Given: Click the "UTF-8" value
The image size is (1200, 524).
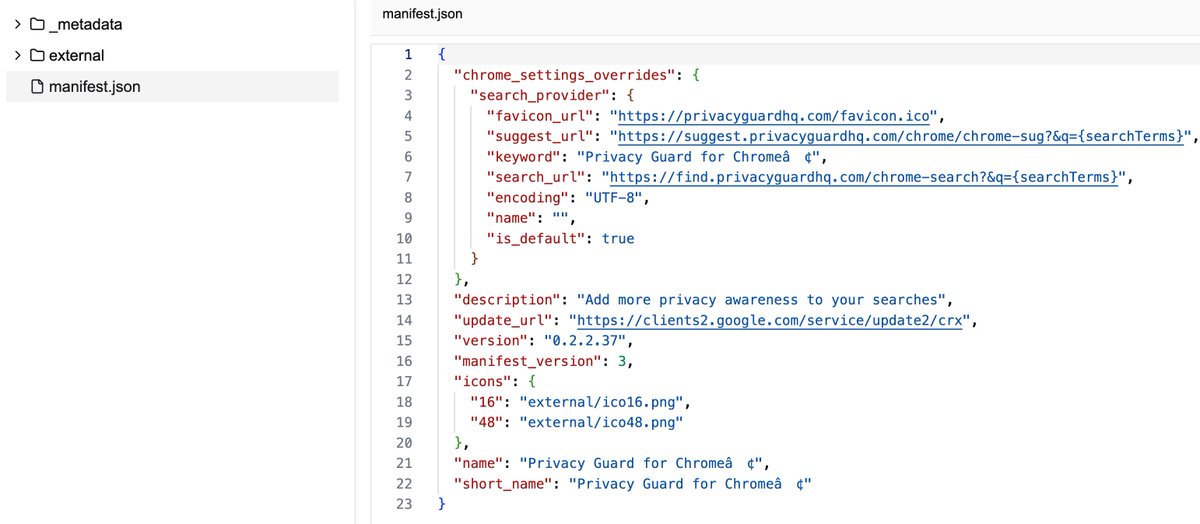Looking at the screenshot, I should [613, 197].
